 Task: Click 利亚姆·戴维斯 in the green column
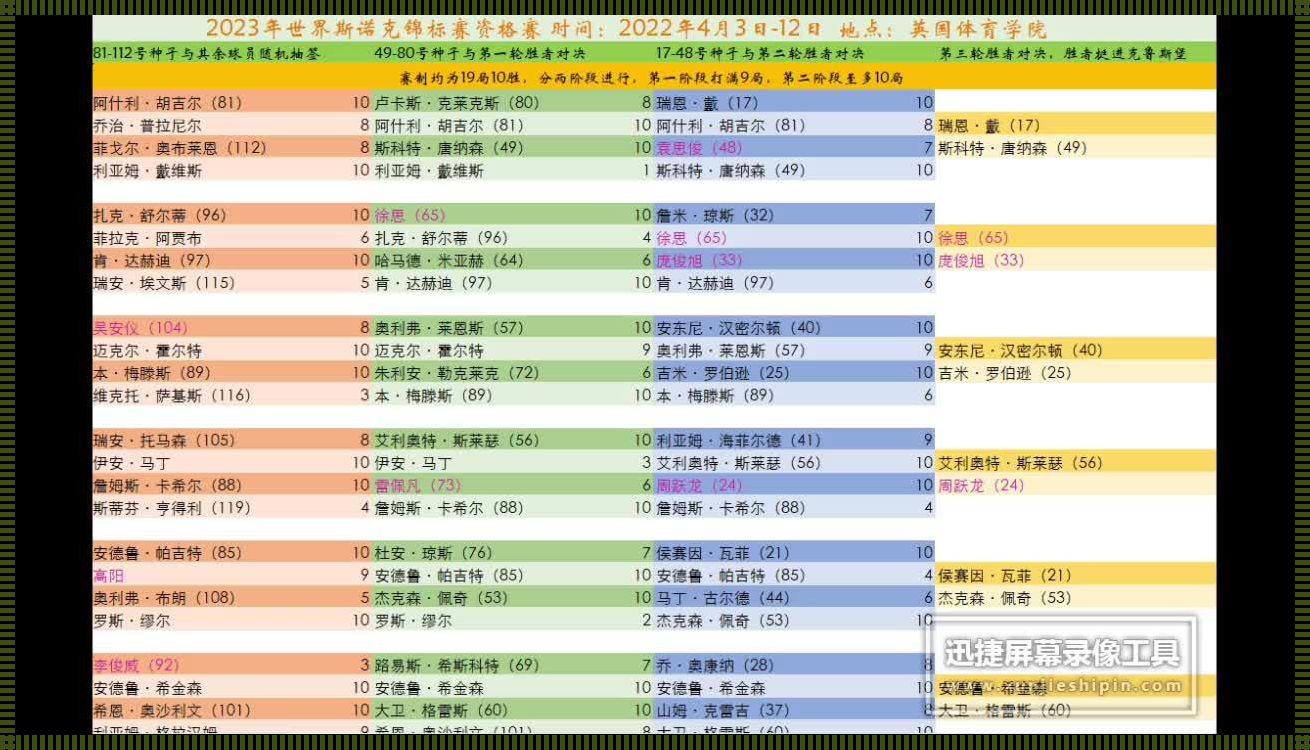coord(428,171)
